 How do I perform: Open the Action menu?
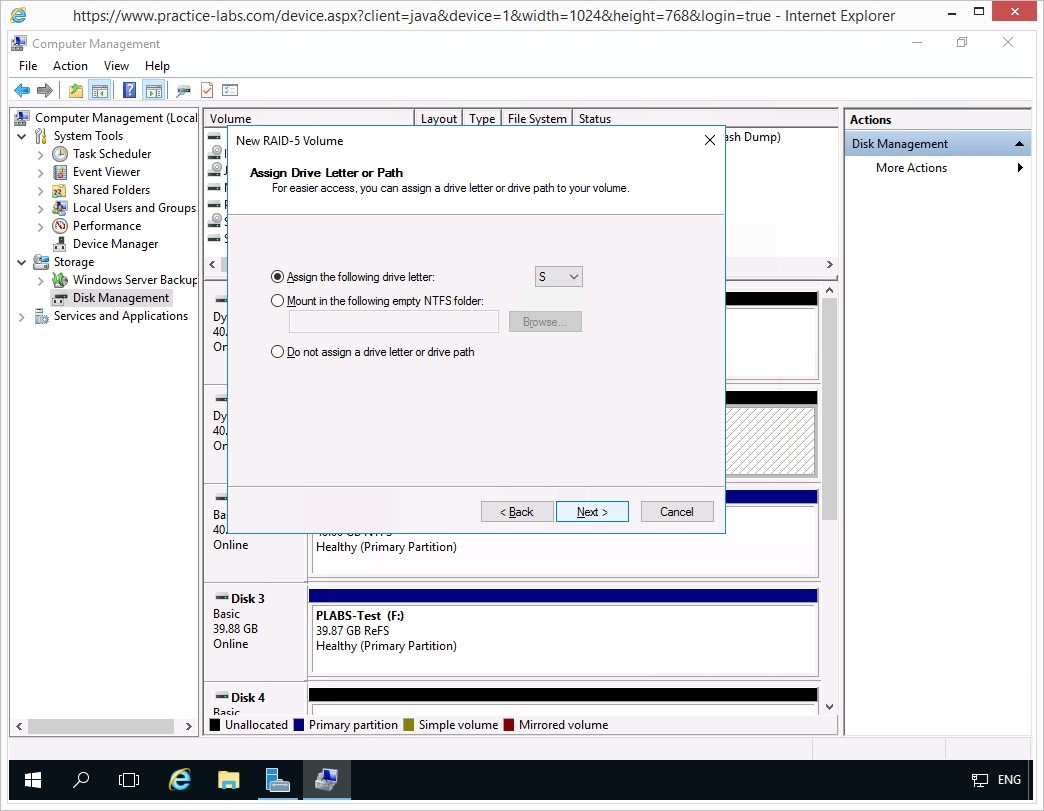coord(70,66)
